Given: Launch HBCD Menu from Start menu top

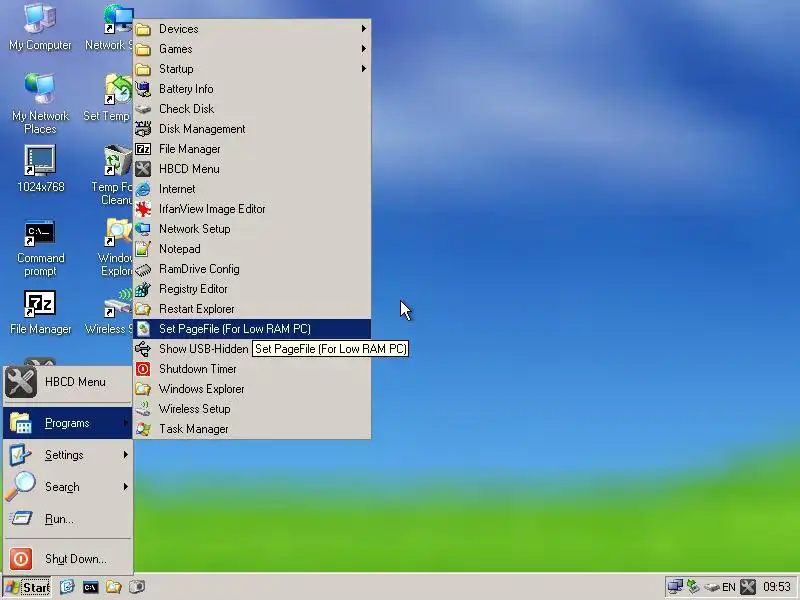Looking at the screenshot, I should point(67,382).
